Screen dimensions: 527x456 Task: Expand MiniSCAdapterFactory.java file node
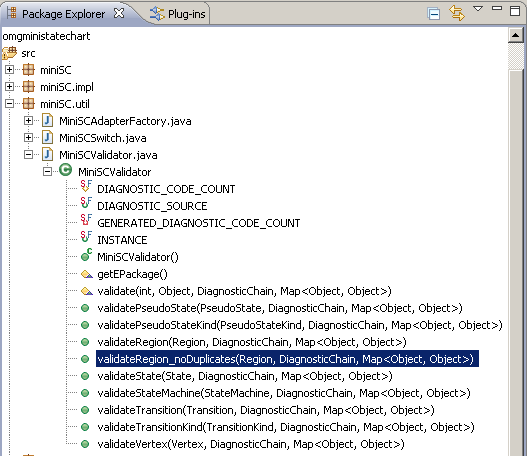pyautogui.click(x=29, y=121)
